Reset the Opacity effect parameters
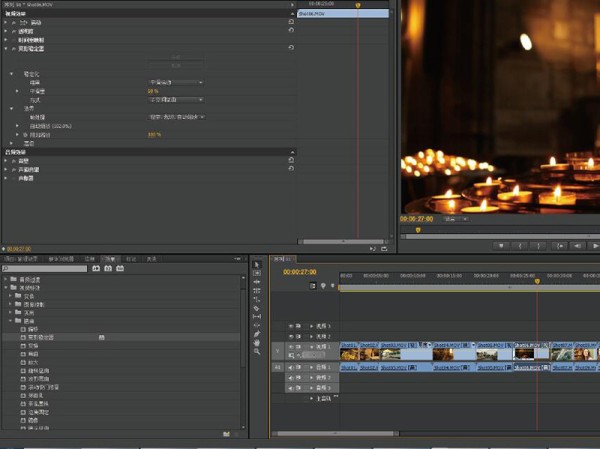This screenshot has height=449, width=600. [x=291, y=30]
